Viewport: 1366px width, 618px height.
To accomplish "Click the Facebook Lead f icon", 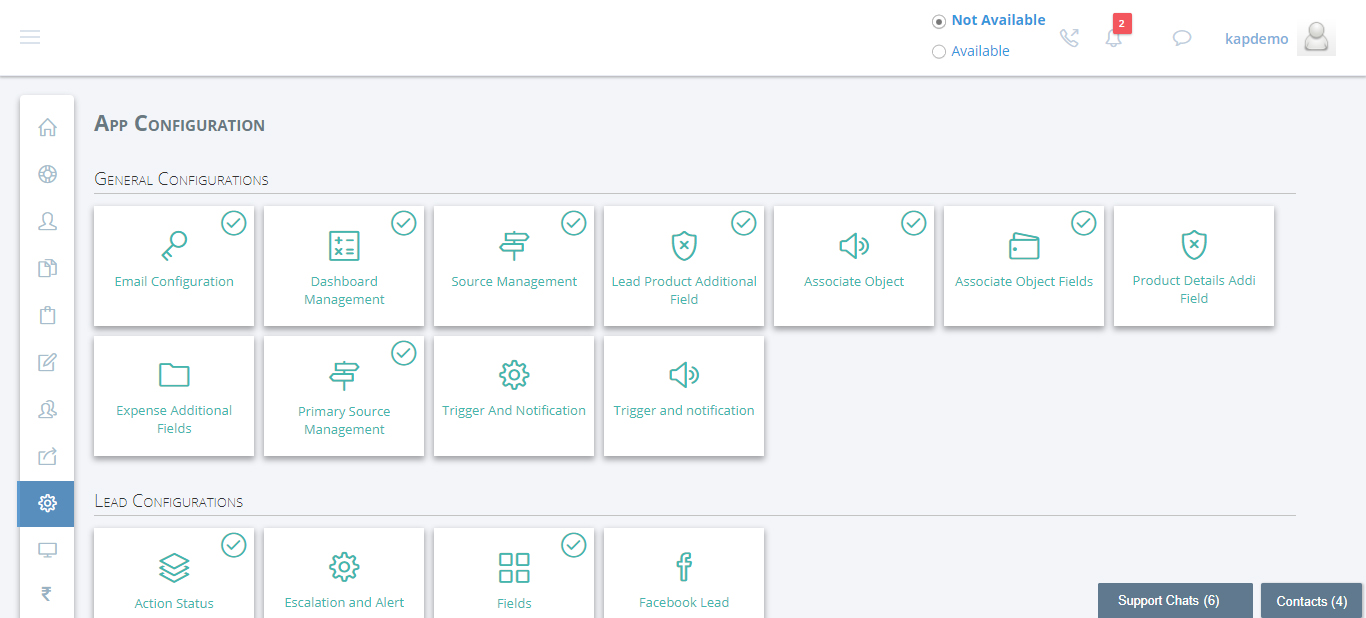I will (684, 567).
